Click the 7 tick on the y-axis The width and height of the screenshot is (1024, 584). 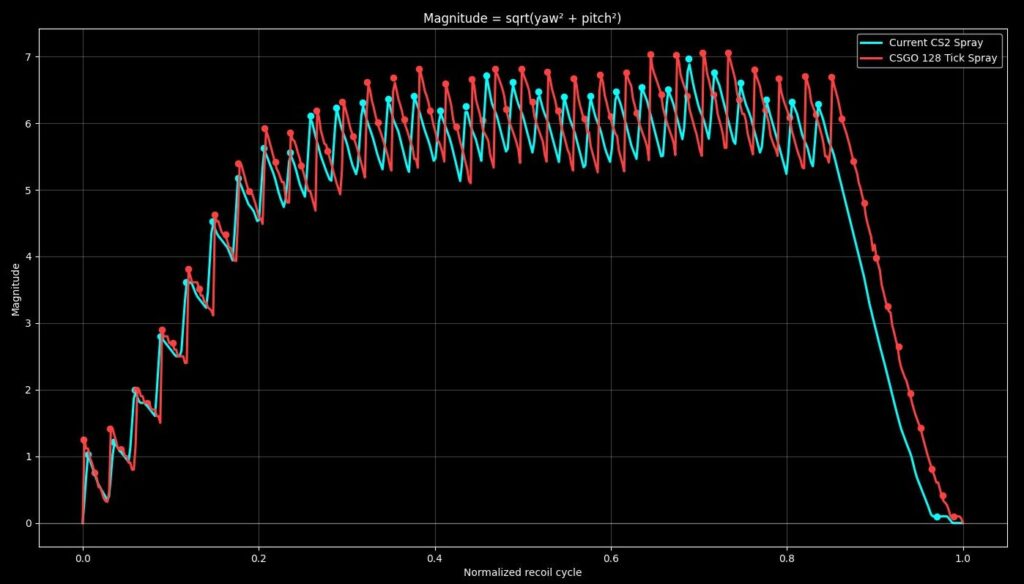tap(29, 57)
